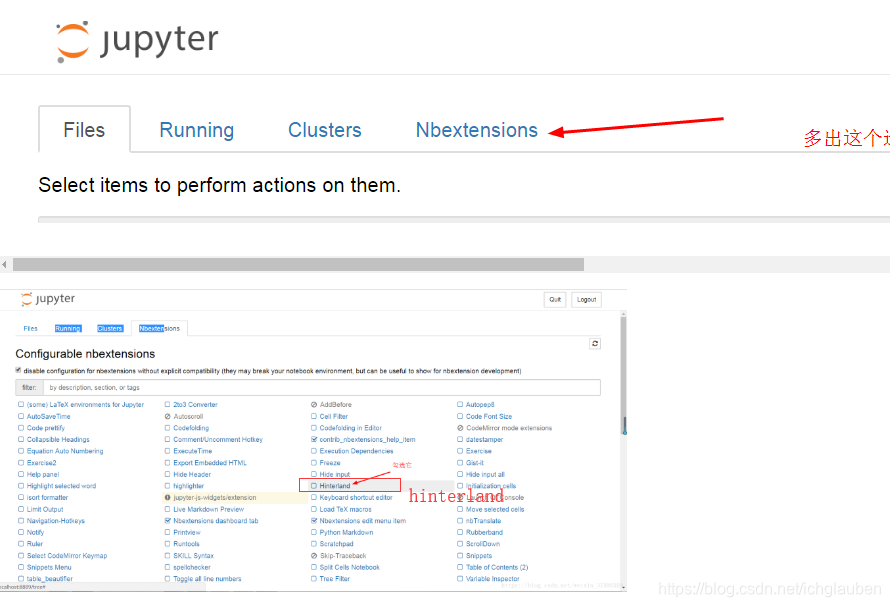Screen dimensions: 890x607
Task: Open the Tree Filter link
Action: click(334, 579)
